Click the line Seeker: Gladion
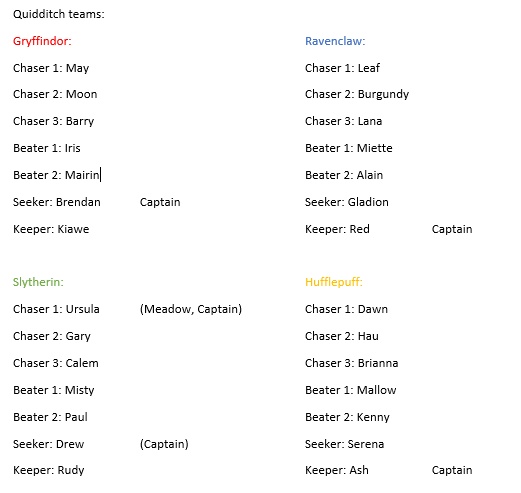The image size is (521, 493). [347, 202]
